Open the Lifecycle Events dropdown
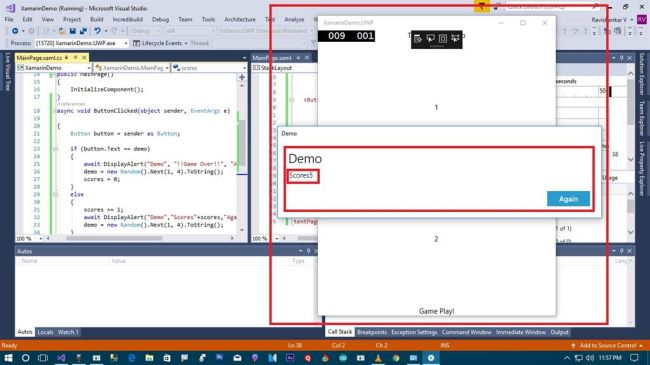Screen dimensions: 650x365 click(x=160, y=43)
